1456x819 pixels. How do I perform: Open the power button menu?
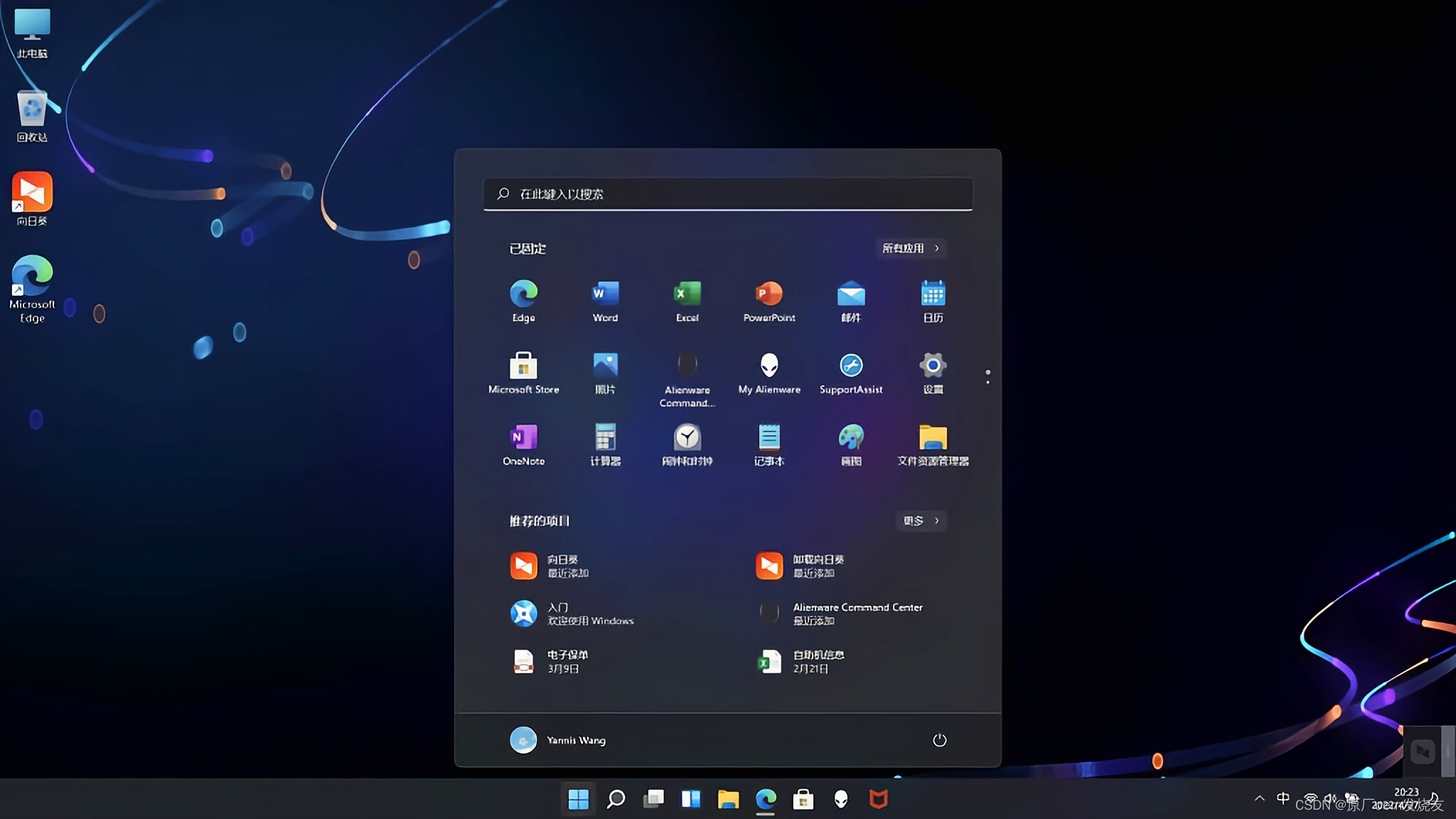939,740
